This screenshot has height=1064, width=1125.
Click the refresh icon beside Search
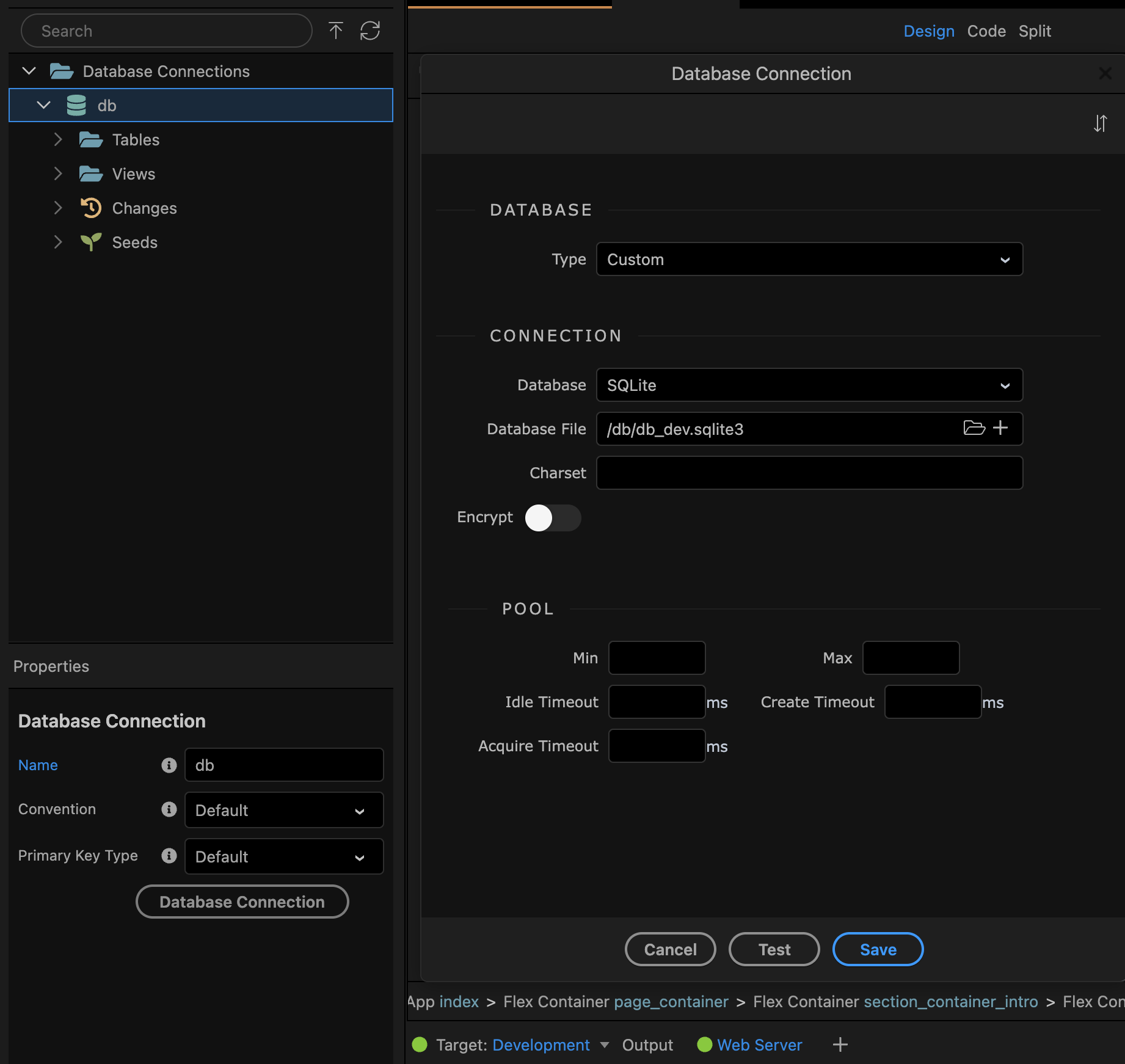tap(370, 31)
